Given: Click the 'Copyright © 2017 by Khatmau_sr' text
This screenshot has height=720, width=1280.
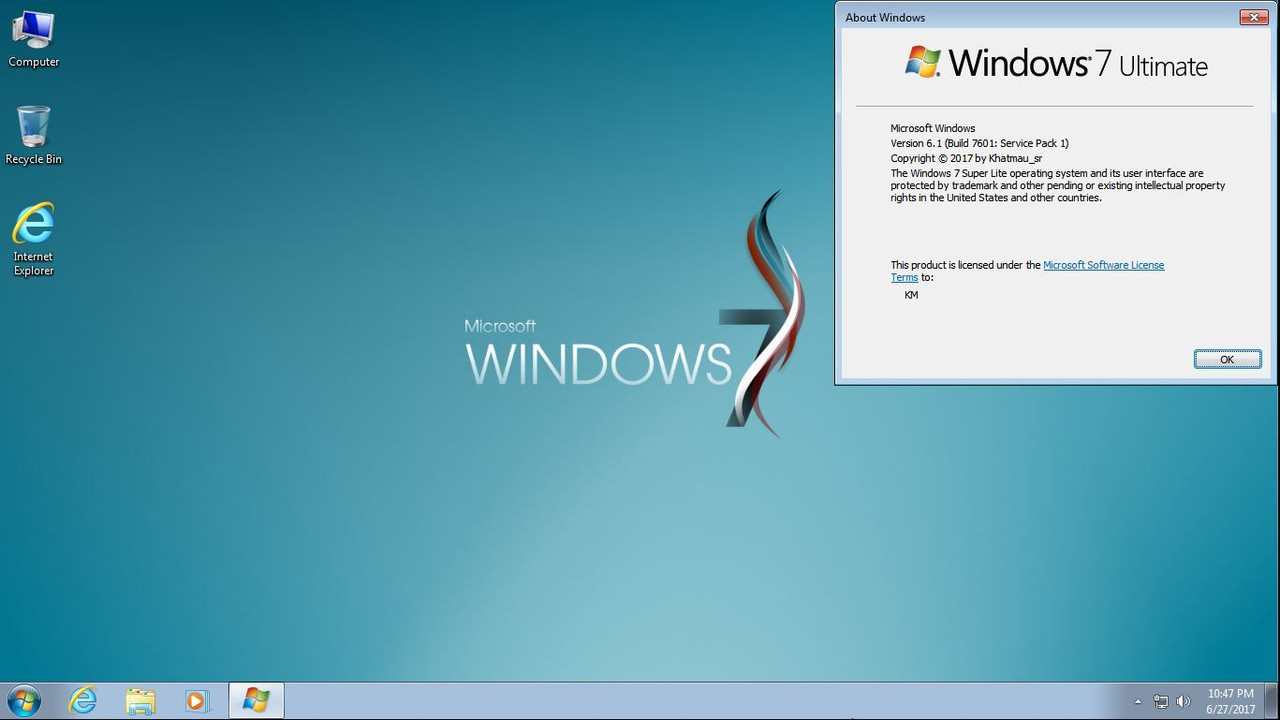Looking at the screenshot, I should click(966, 158).
